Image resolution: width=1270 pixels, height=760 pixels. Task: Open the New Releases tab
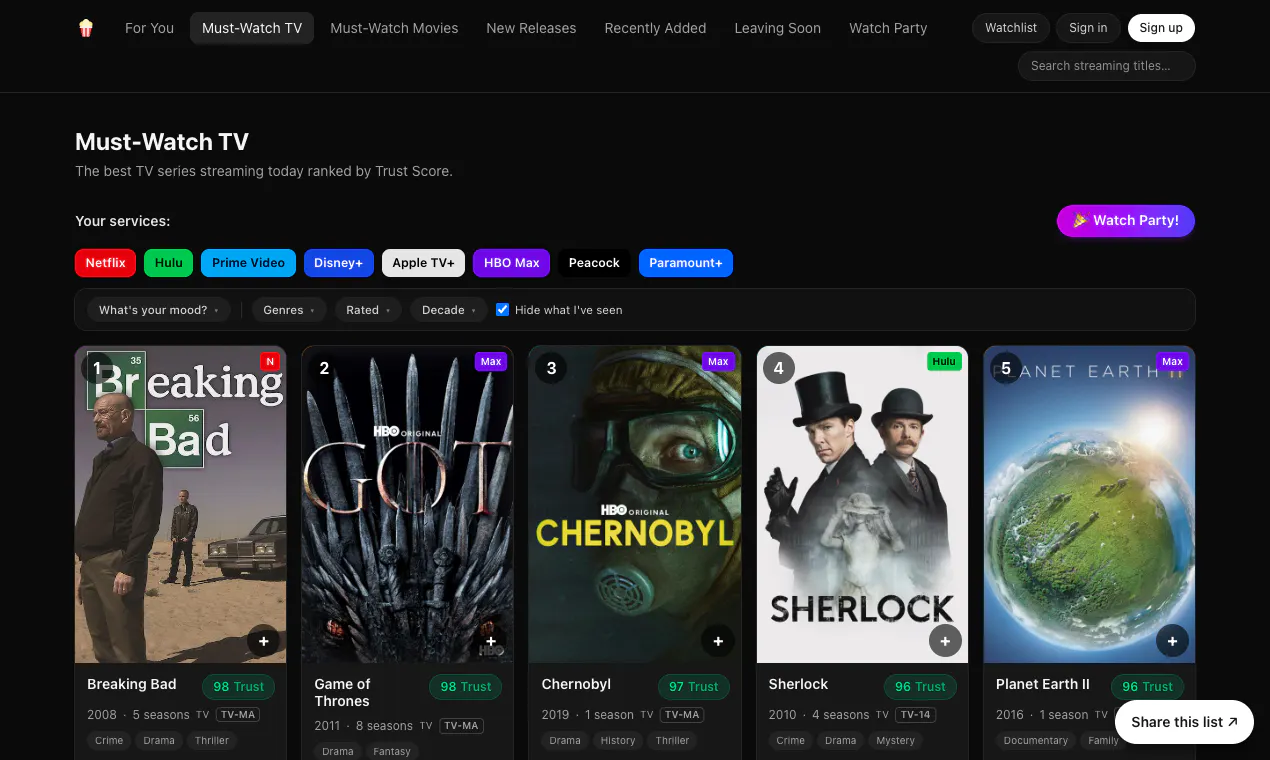(x=531, y=28)
